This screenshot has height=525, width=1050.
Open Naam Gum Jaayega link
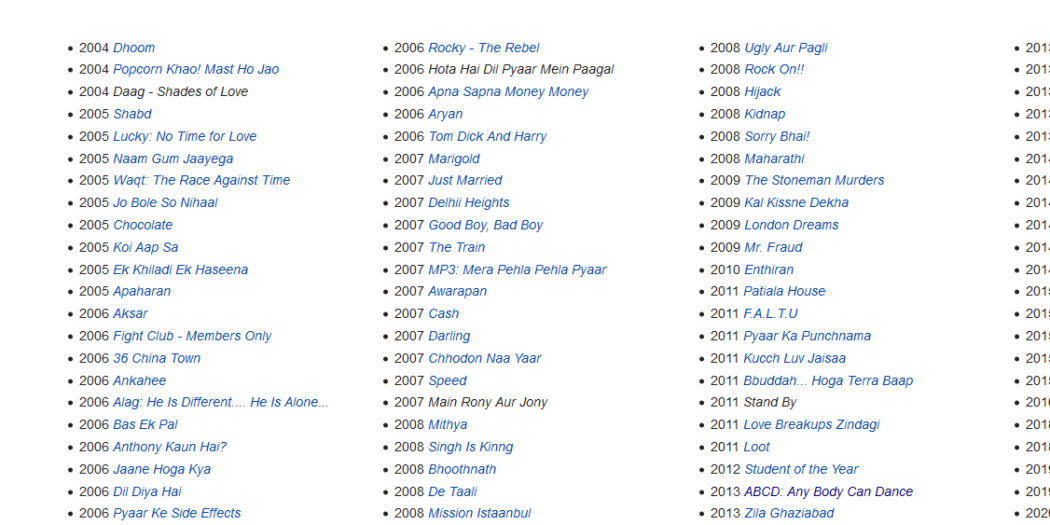click(173, 159)
